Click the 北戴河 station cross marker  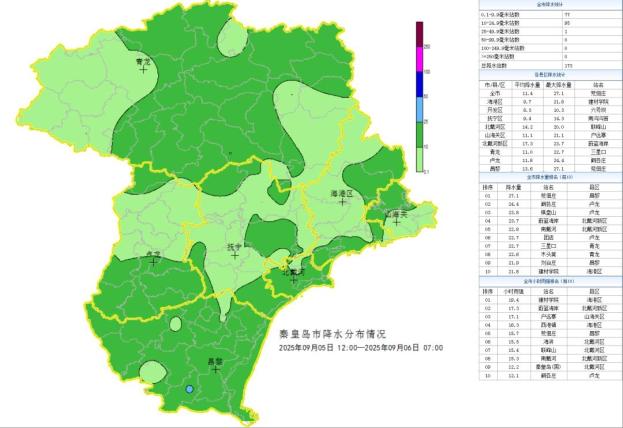click(x=293, y=278)
